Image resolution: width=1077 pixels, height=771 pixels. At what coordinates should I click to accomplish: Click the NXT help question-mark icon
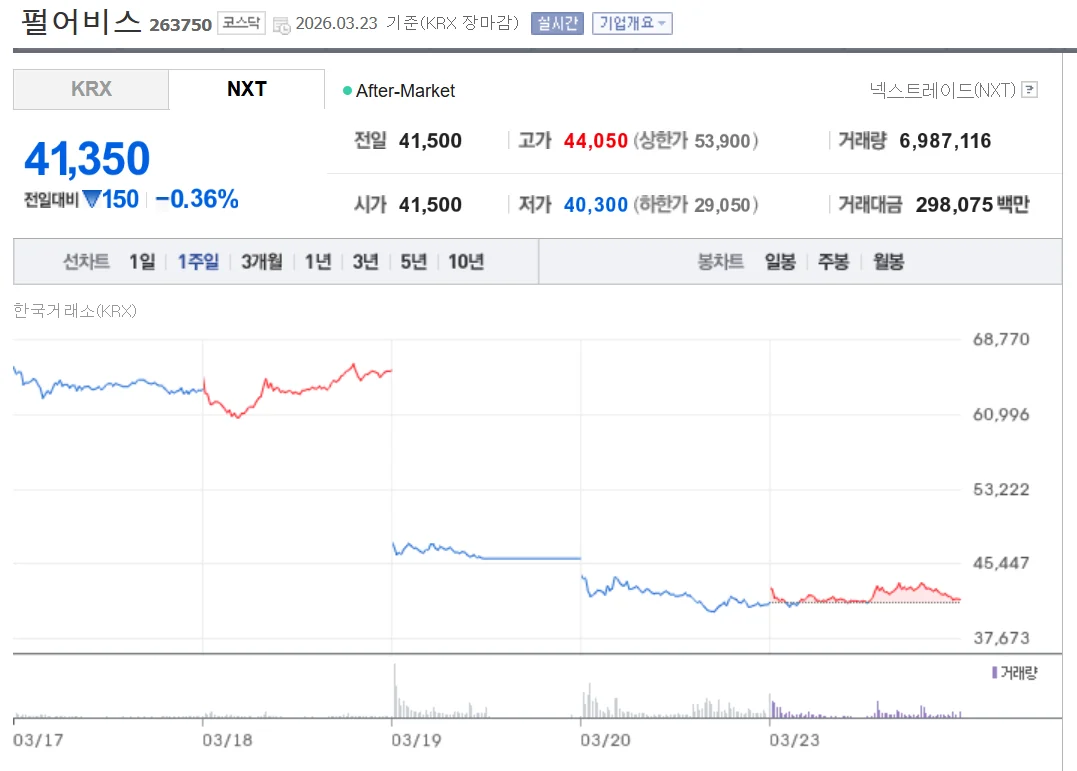pyautogui.click(x=1029, y=89)
